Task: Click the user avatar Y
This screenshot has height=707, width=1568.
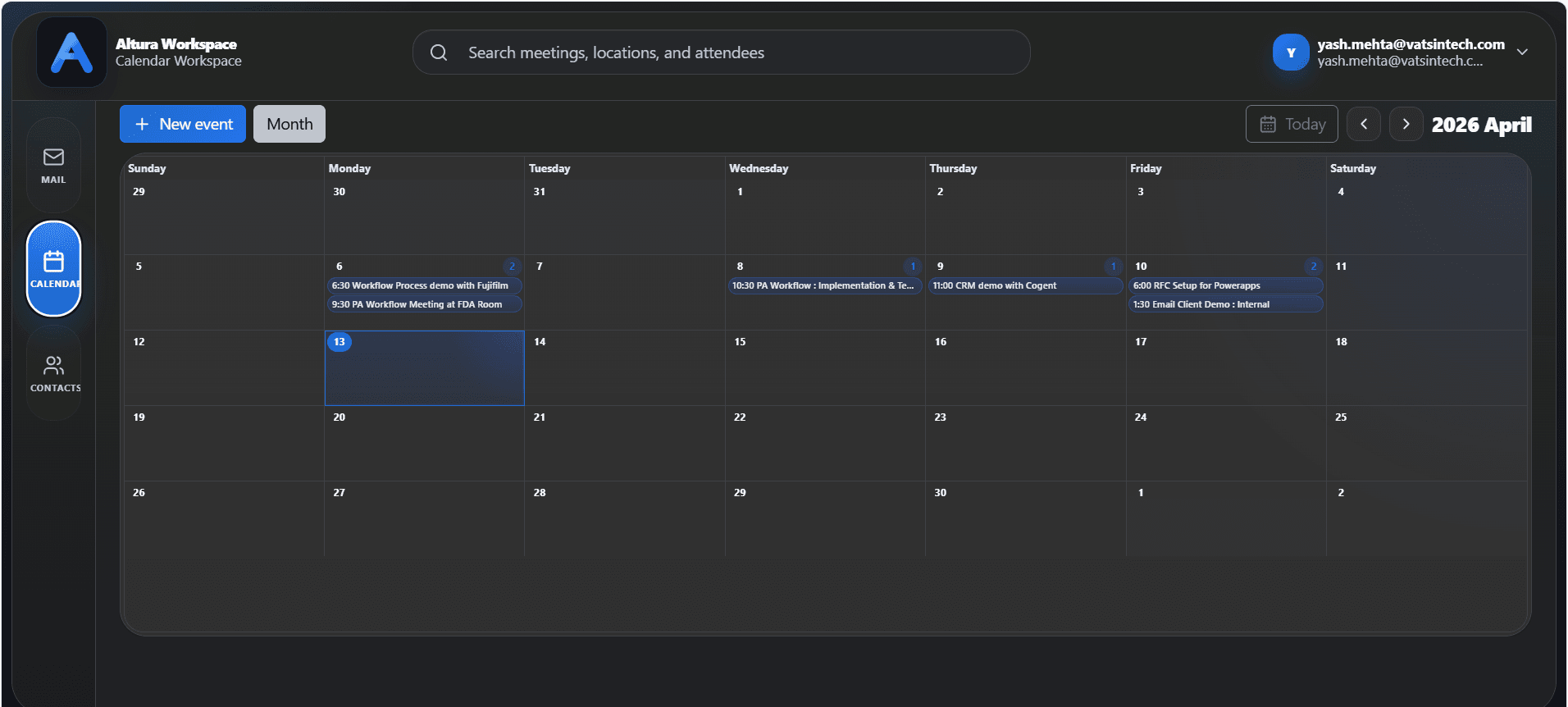Action: [x=1290, y=52]
